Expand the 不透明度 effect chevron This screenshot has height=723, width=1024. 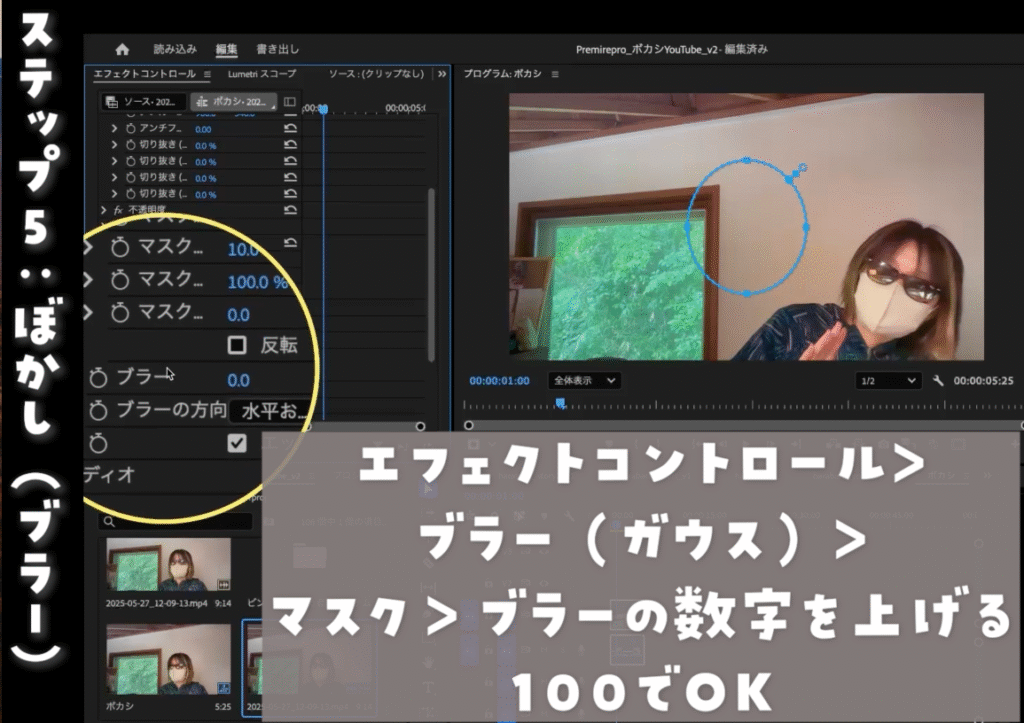pos(104,210)
